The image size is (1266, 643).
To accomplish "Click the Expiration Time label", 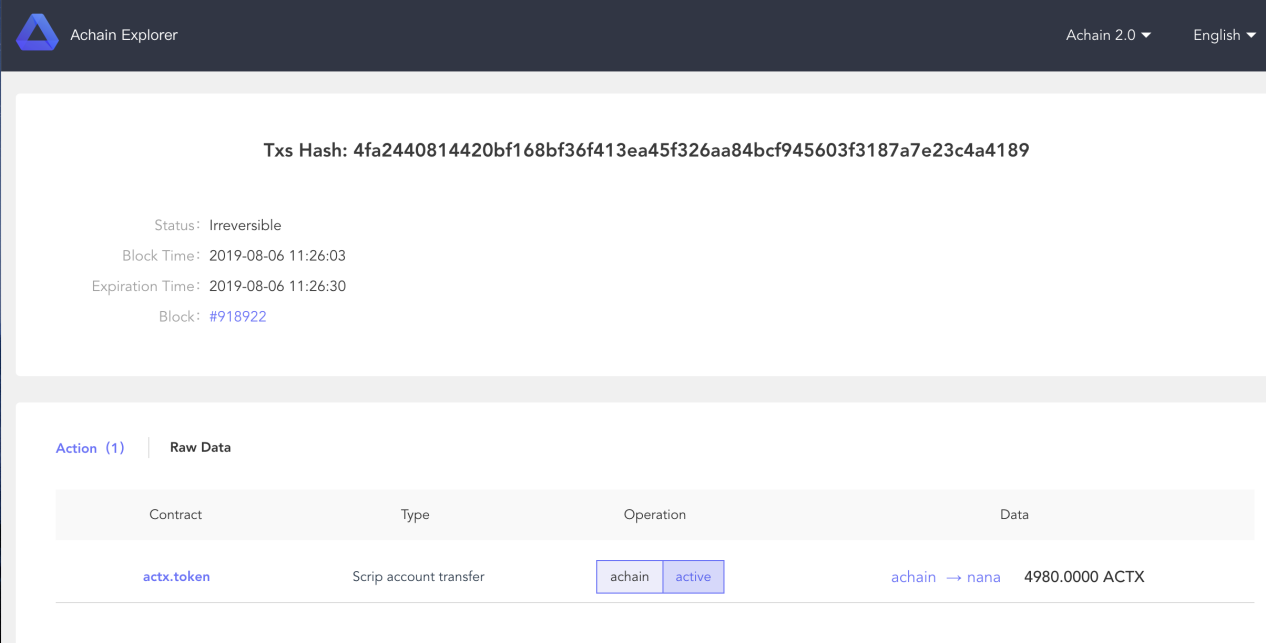I will tap(147, 286).
